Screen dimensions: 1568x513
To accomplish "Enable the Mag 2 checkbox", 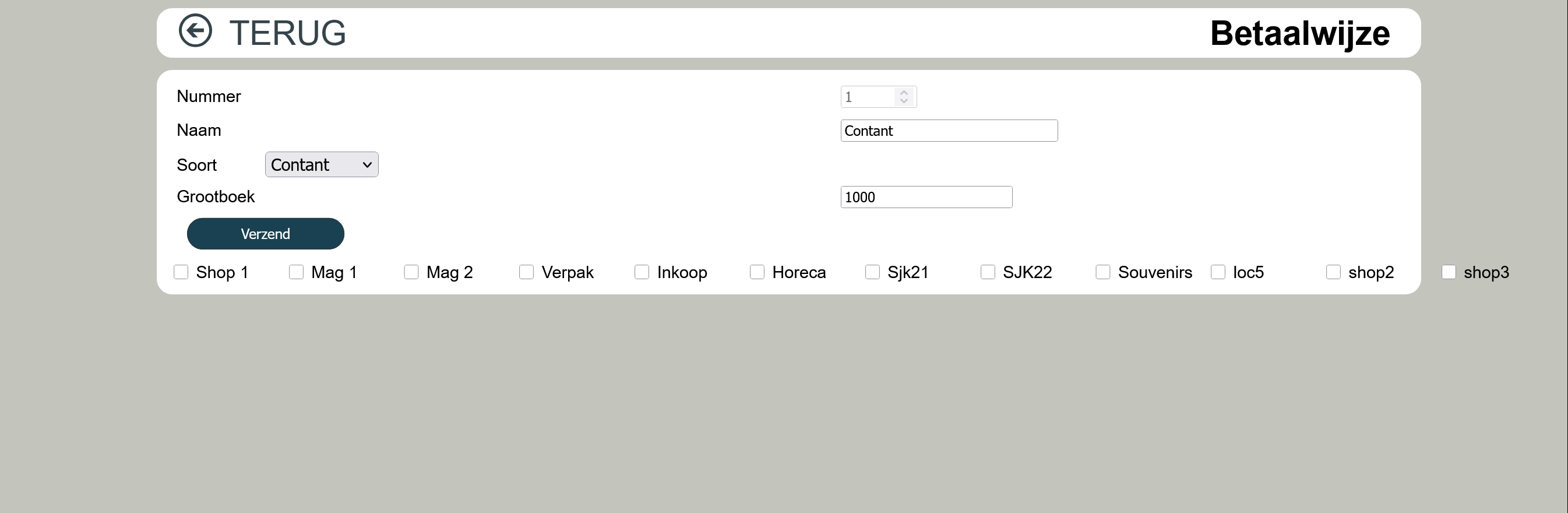I will tap(411, 272).
